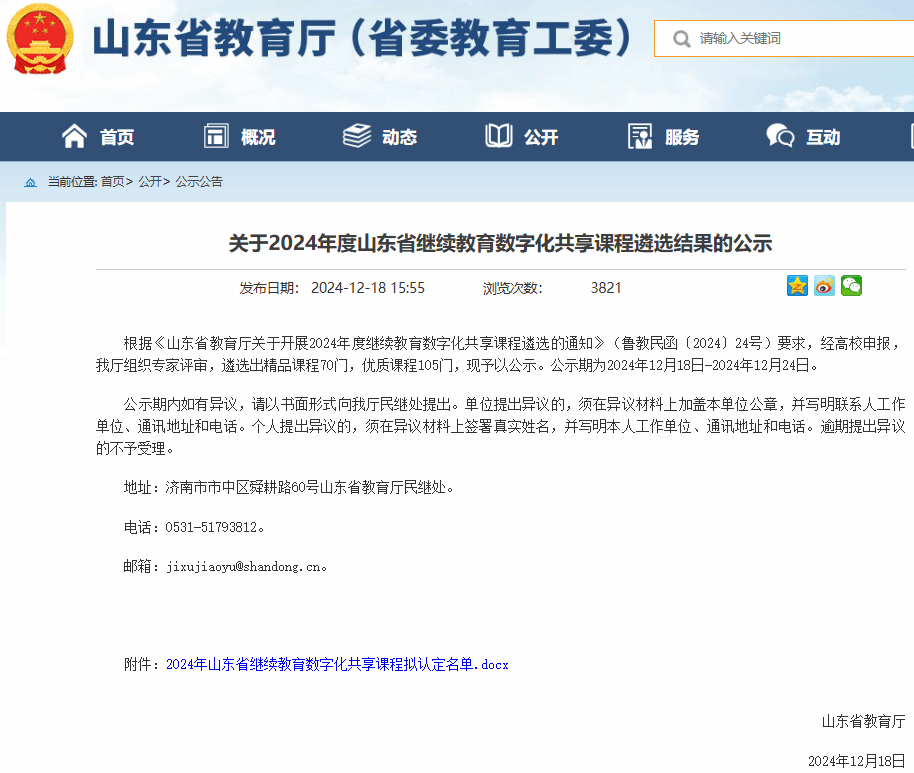Click the small home icon in breadcrumb
This screenshot has height=773, width=914.
pyautogui.click(x=30, y=182)
